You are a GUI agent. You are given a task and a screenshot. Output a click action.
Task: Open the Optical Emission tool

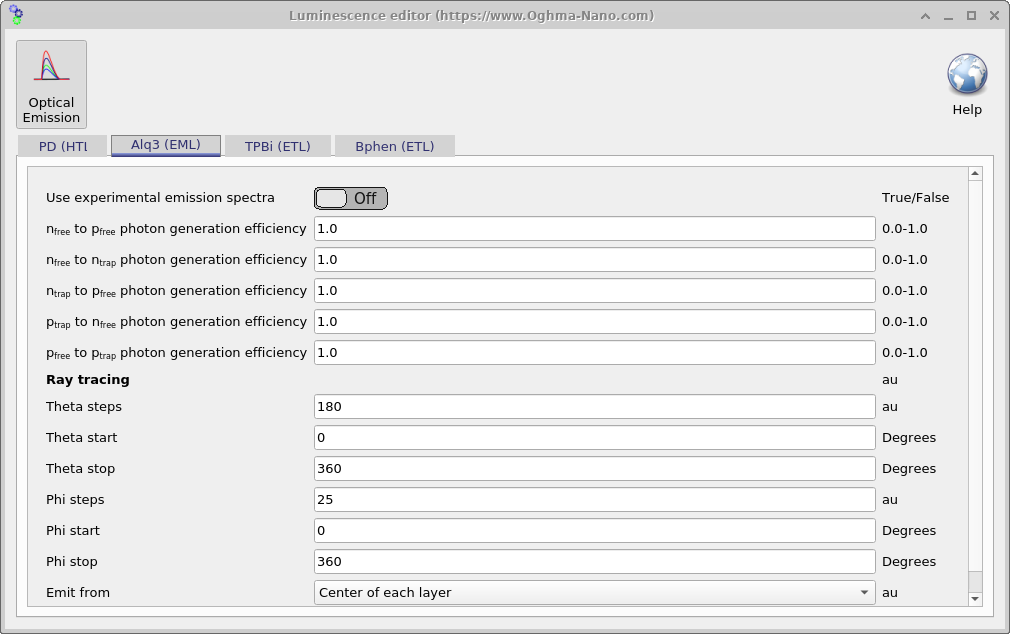[x=51, y=84]
